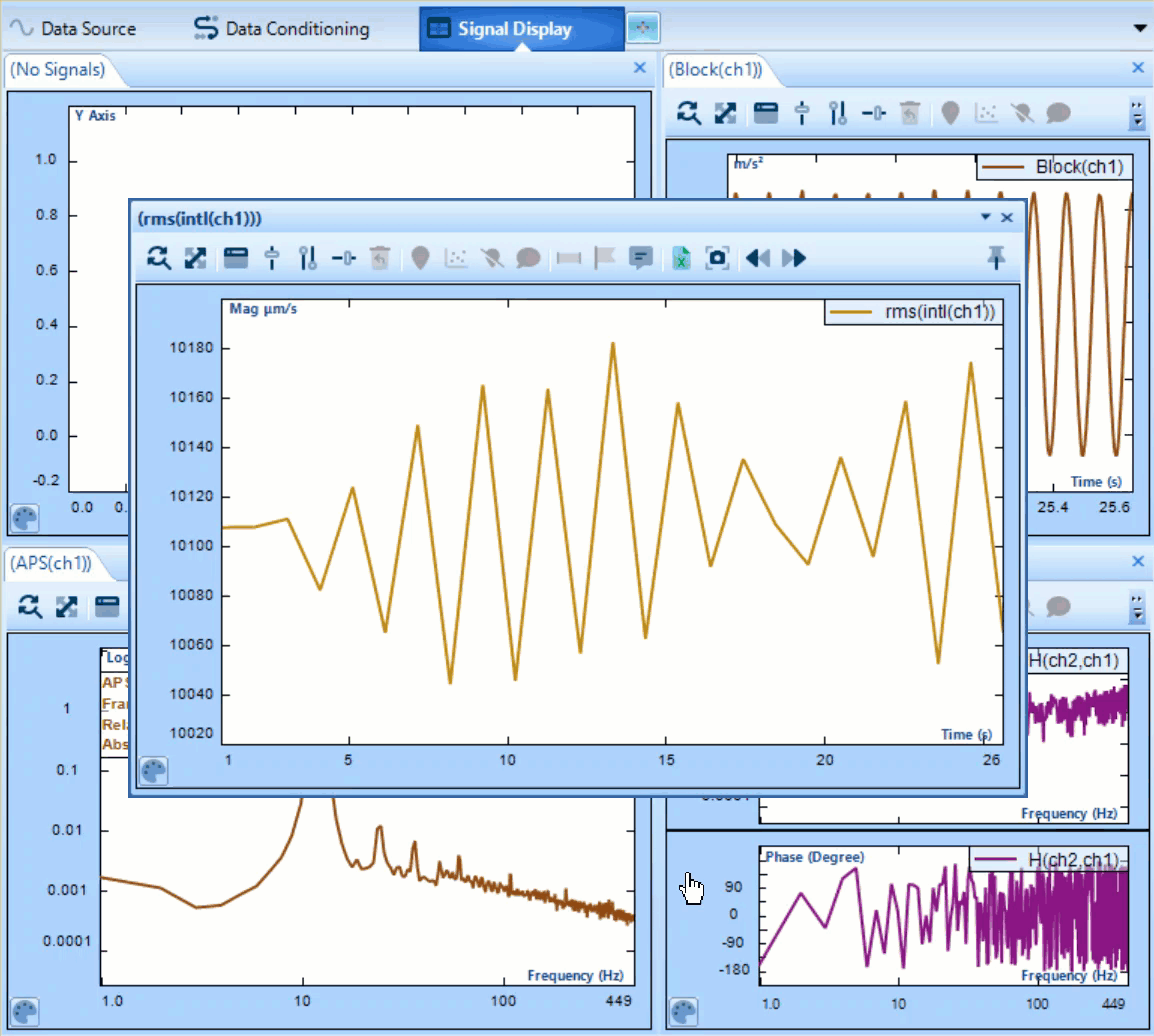Expand the Block(ch1) toolbar overflow
The image size is (1154, 1036).
coord(1137,114)
